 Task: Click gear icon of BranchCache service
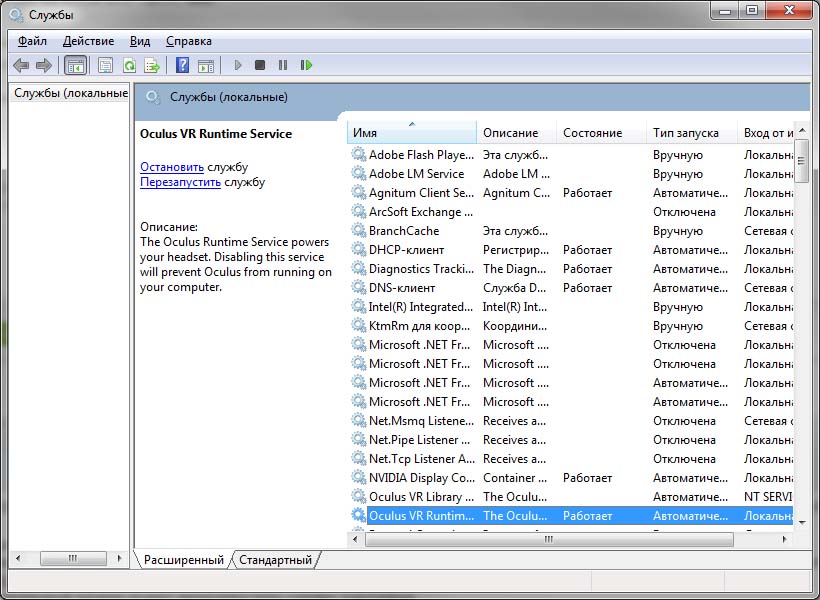[358, 230]
